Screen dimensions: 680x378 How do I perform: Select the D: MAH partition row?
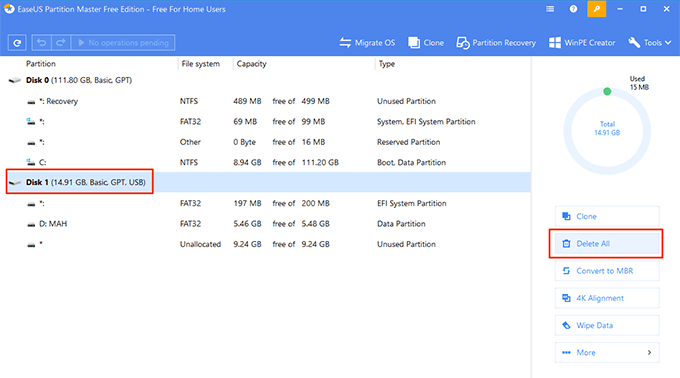[265, 224]
